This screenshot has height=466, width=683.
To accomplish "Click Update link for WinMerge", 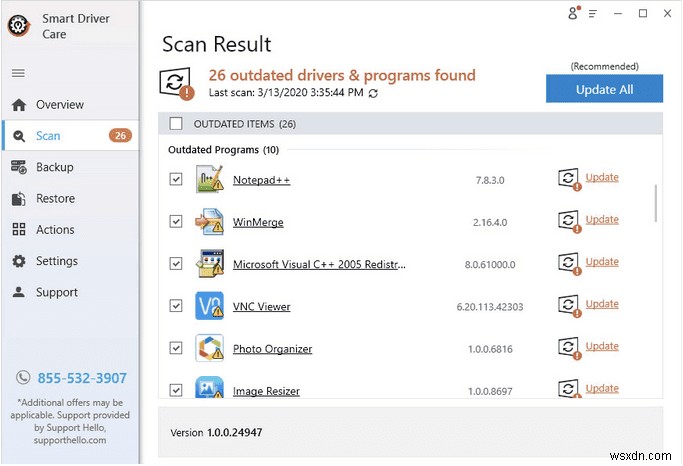I will tap(602, 219).
